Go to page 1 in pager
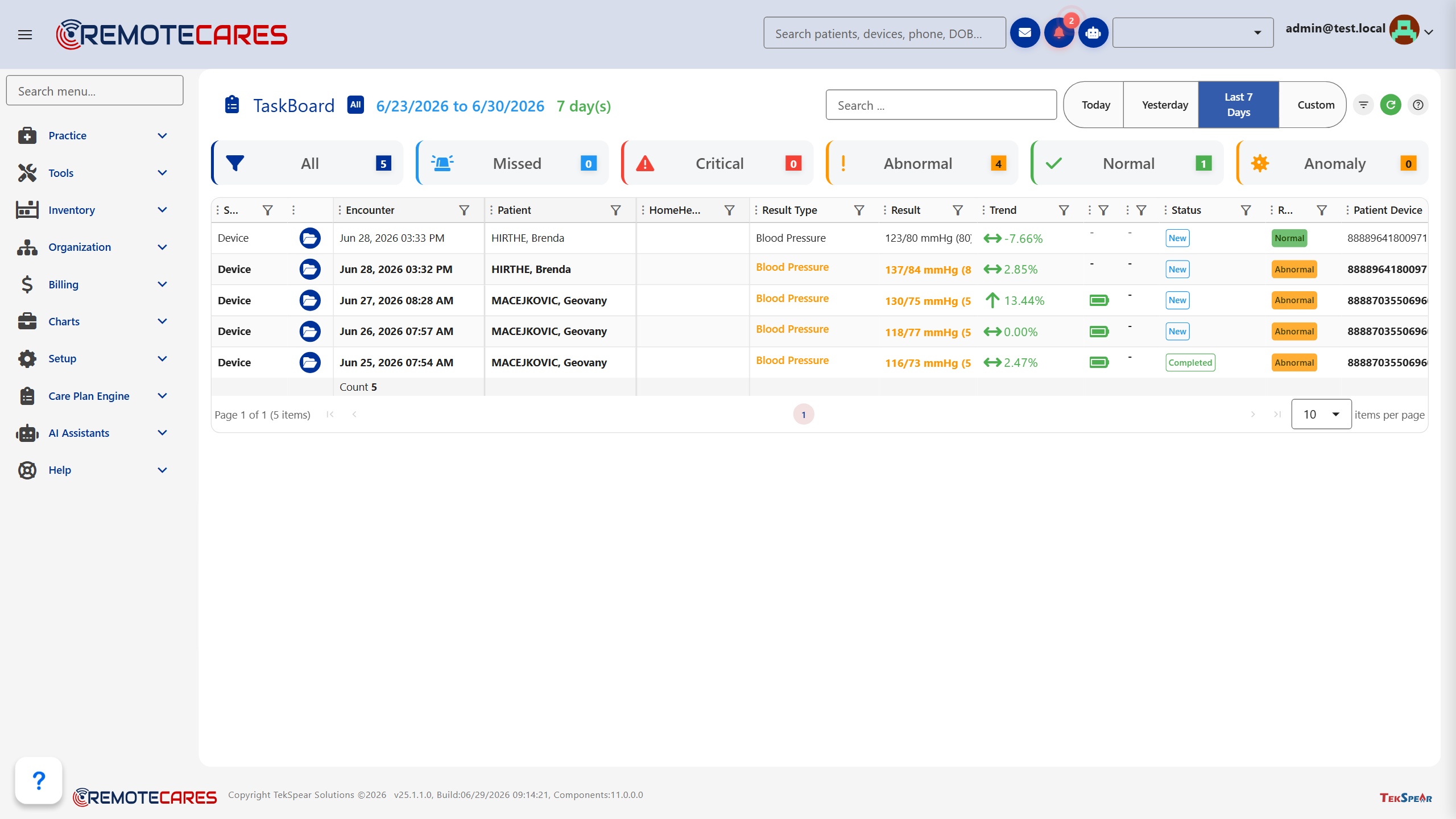1456x819 pixels. coord(803,415)
